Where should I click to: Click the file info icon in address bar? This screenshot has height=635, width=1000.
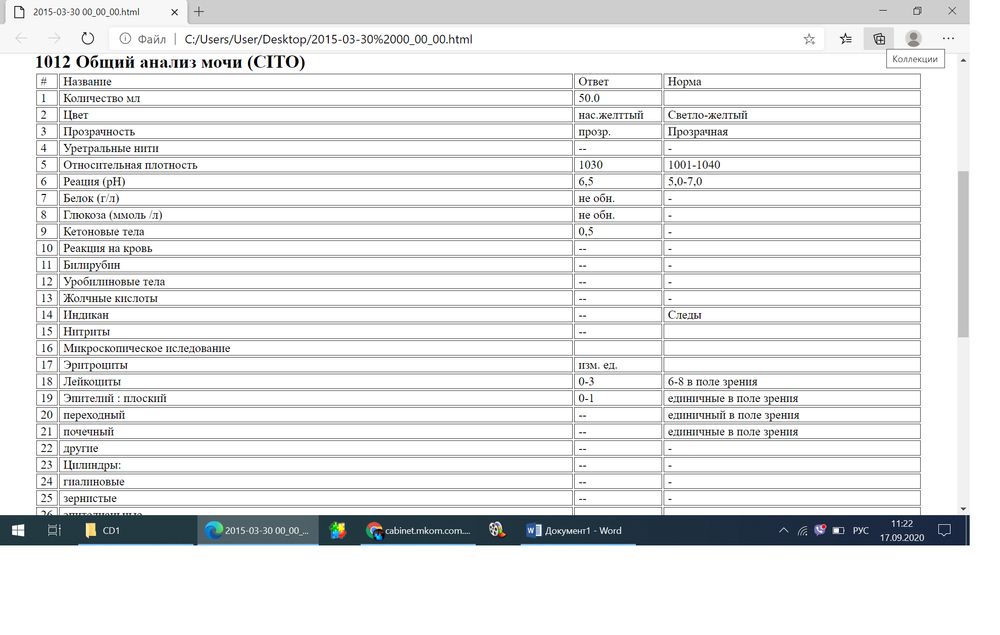pos(126,39)
